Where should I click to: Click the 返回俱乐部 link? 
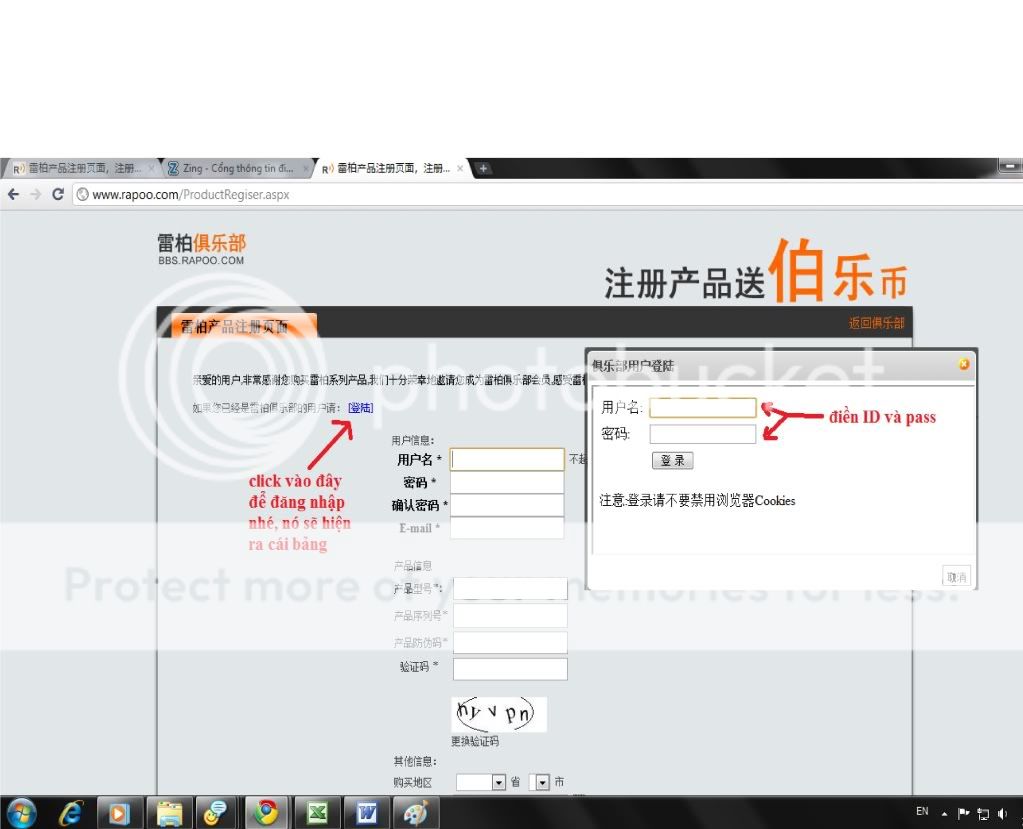876,323
